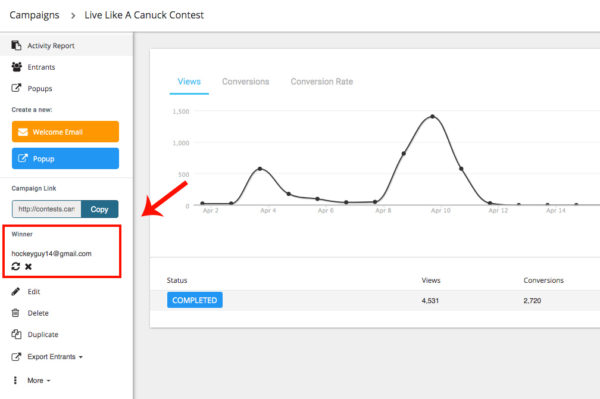Screen dimensions: 600x399
Task: Click Live Like A Canuck Contest breadcrumb
Action: point(144,15)
